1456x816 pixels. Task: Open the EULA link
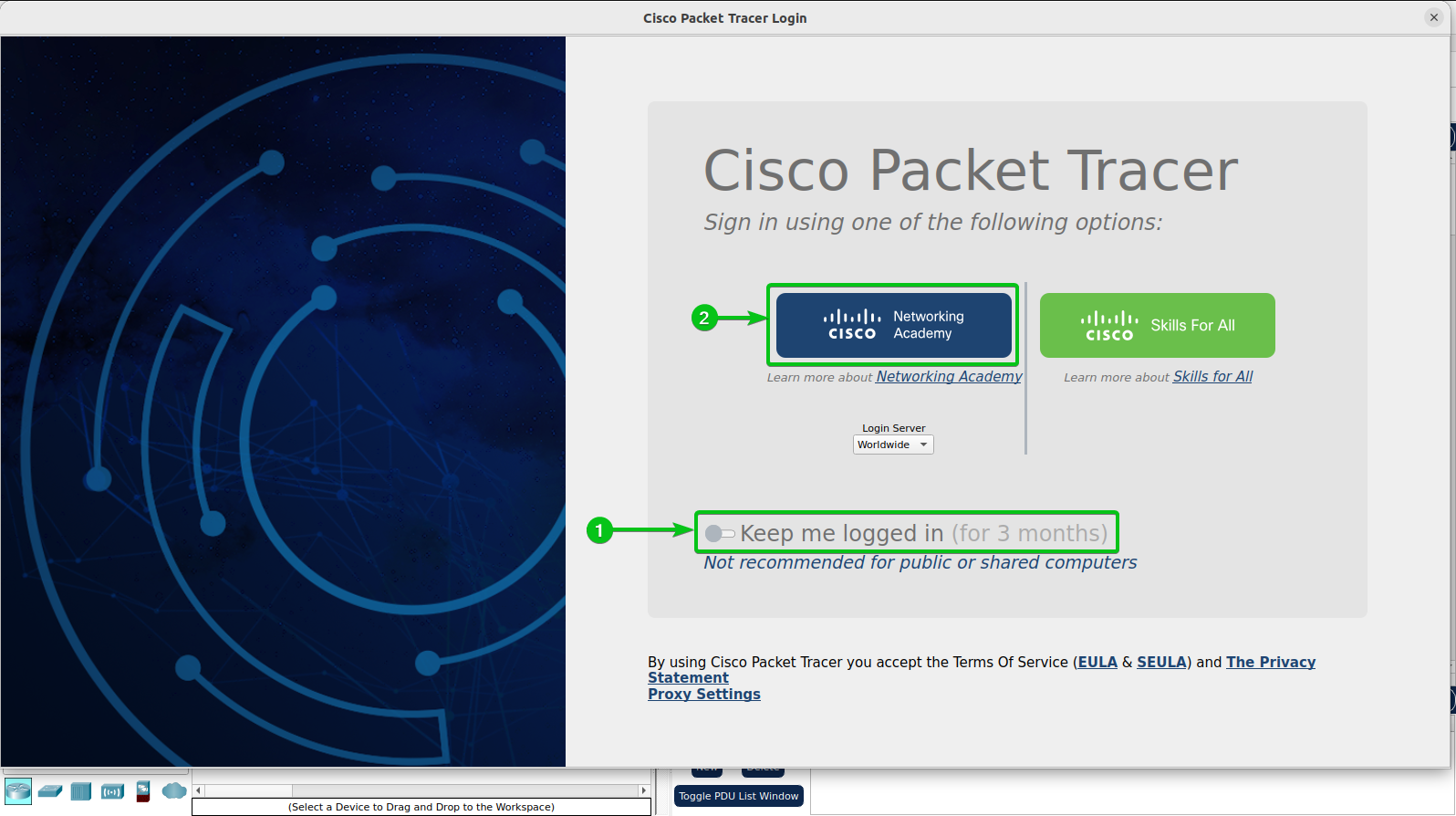pyautogui.click(x=1097, y=662)
